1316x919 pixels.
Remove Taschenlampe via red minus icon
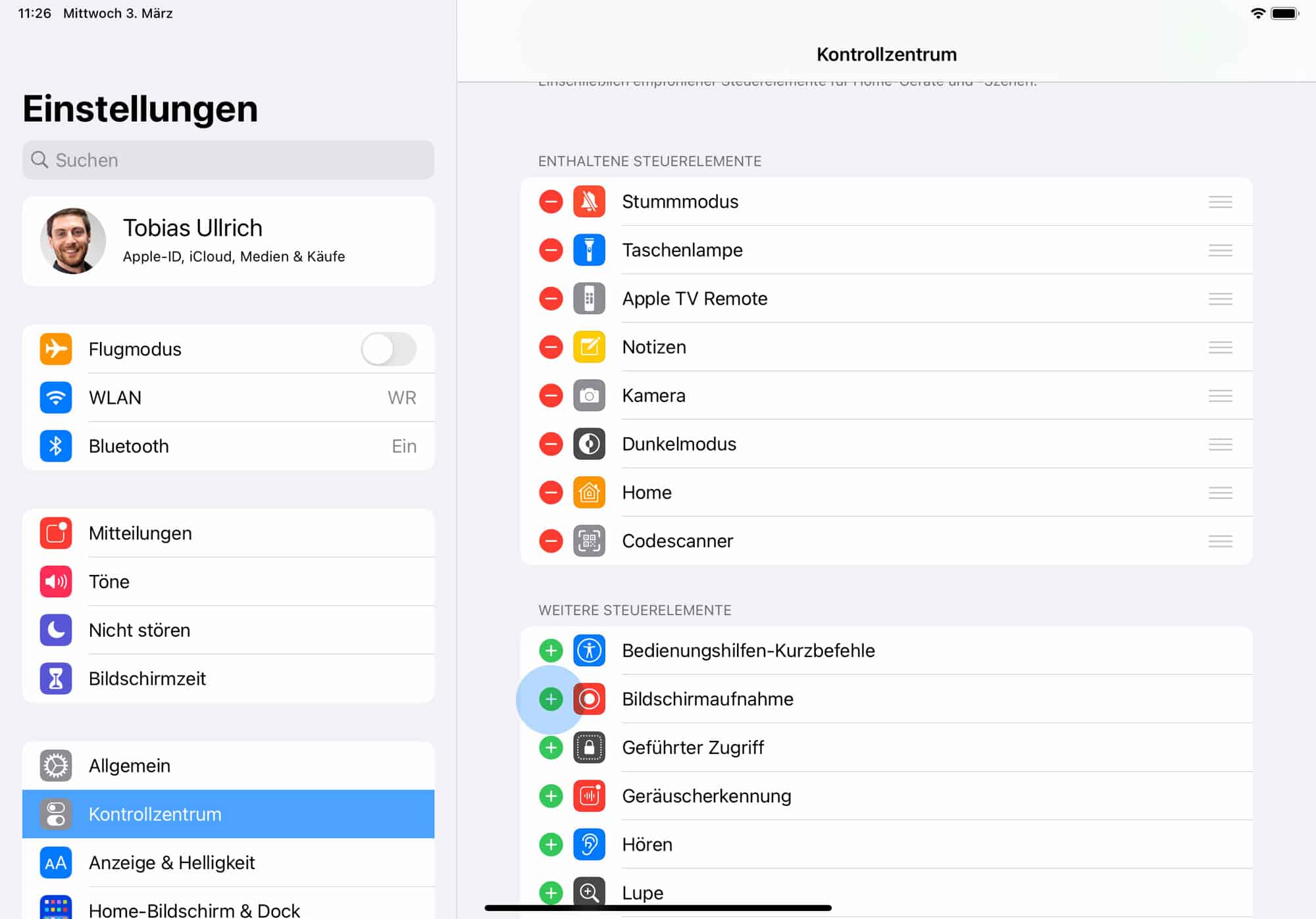(551, 250)
